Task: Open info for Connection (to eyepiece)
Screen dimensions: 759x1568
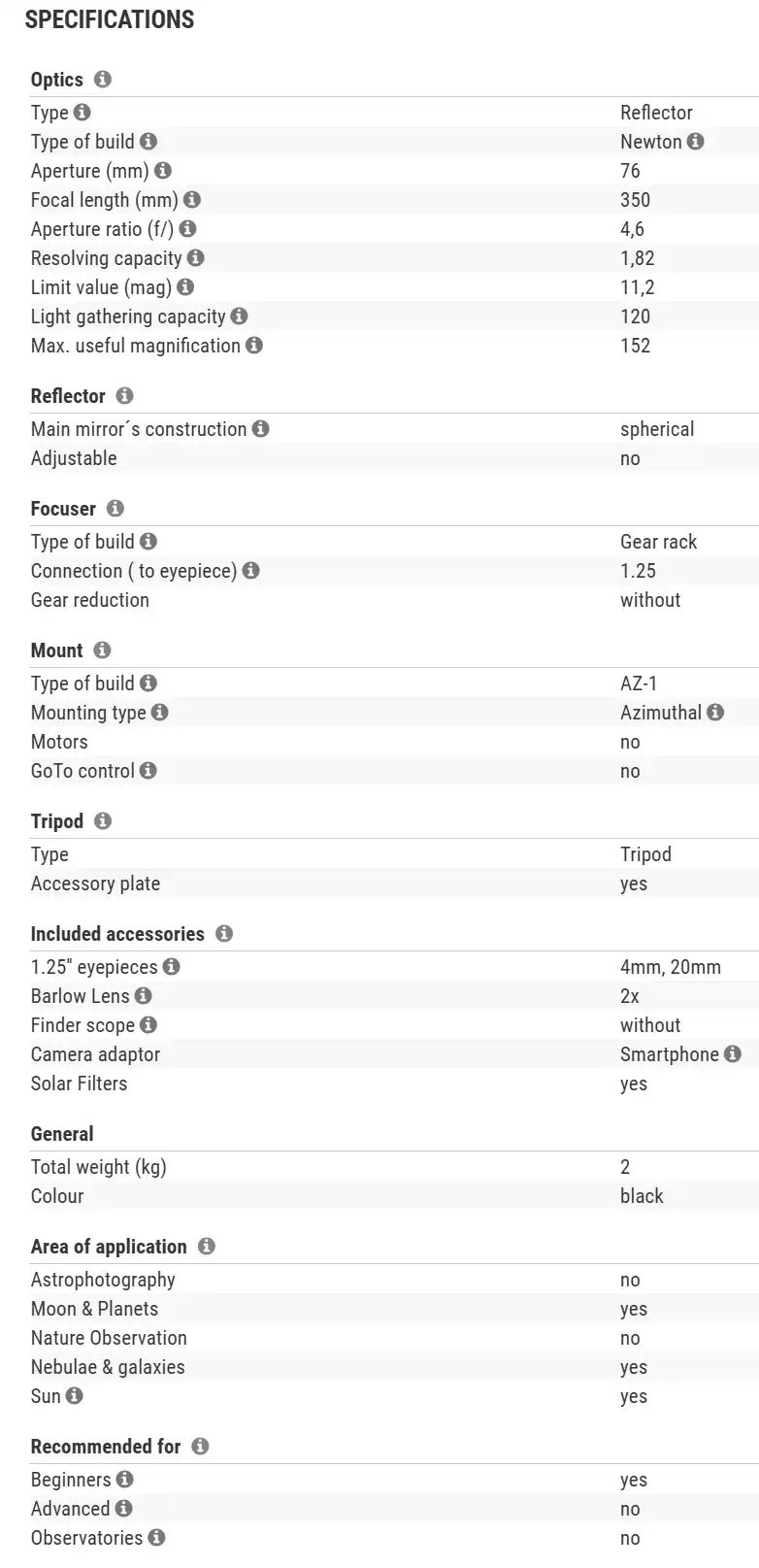Action: [251, 571]
